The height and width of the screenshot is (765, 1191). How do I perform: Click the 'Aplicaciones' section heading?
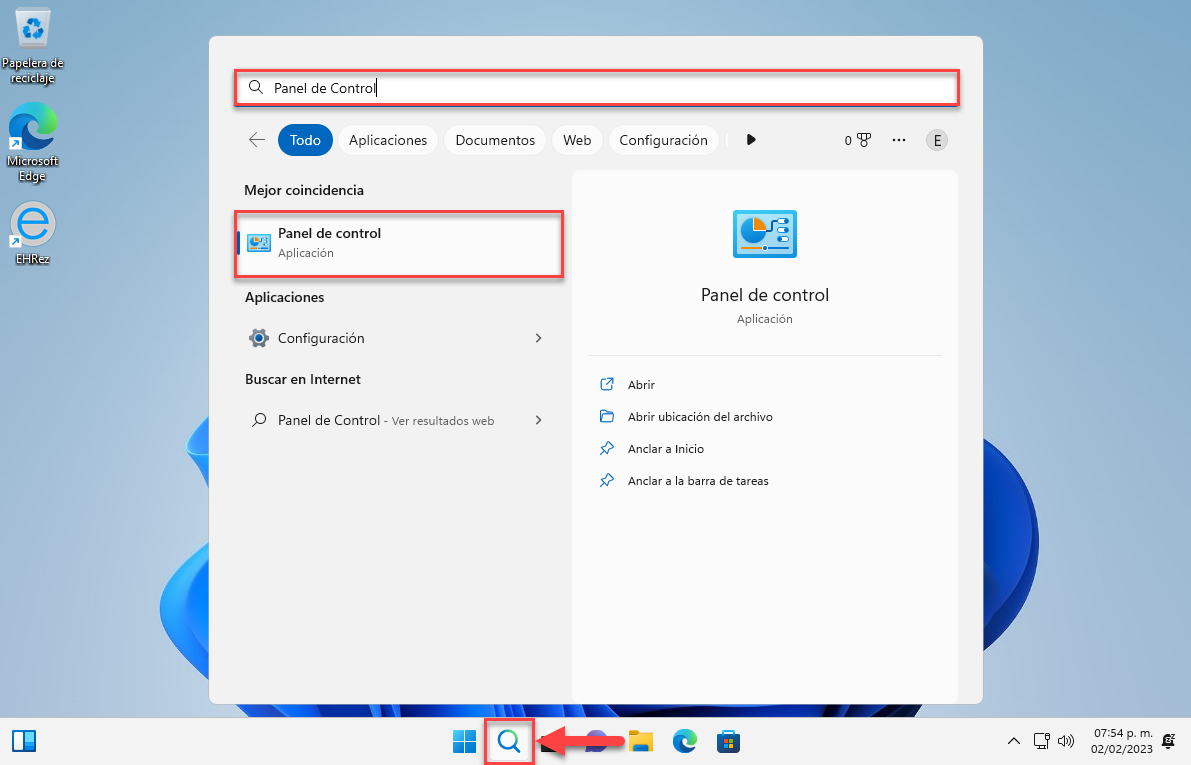point(284,297)
